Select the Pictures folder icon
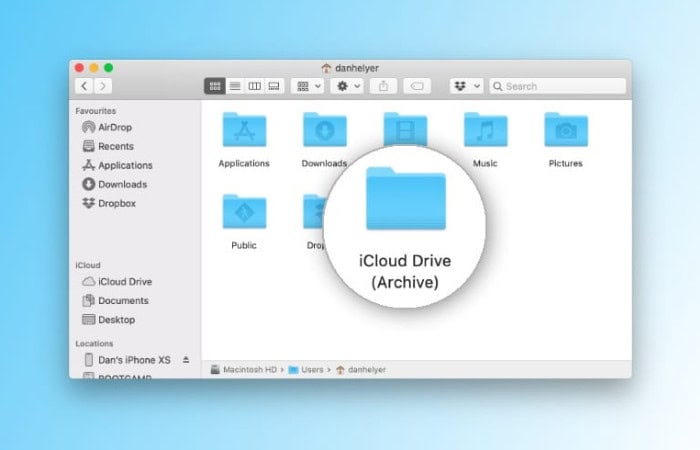 click(566, 130)
